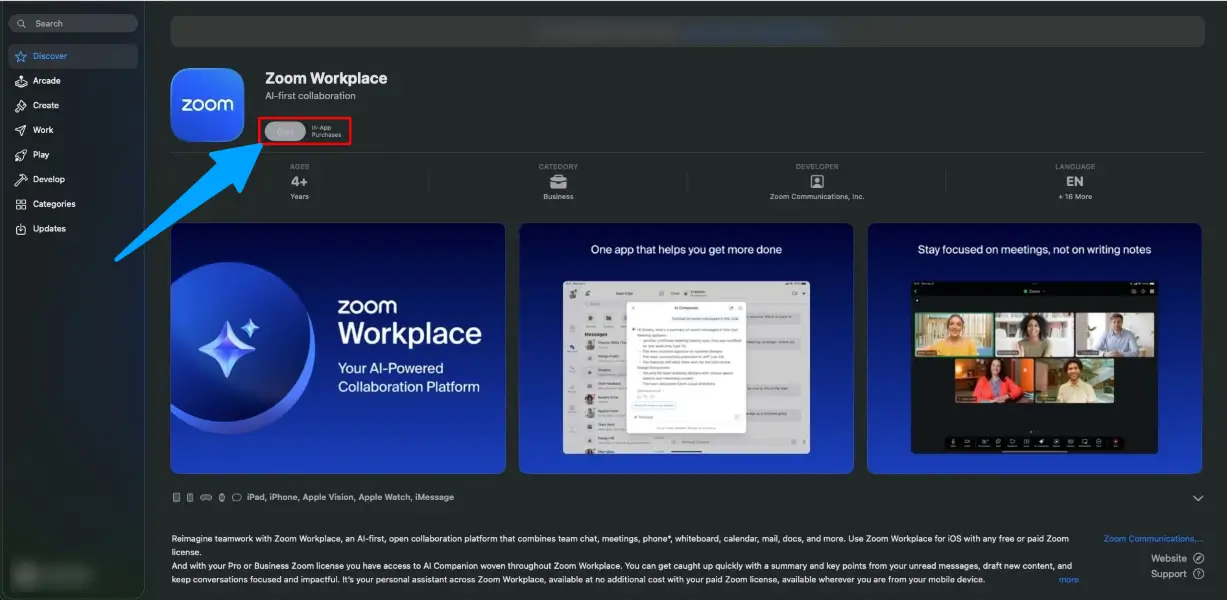
Task: Select the Create sidebar icon
Action: tap(43, 105)
